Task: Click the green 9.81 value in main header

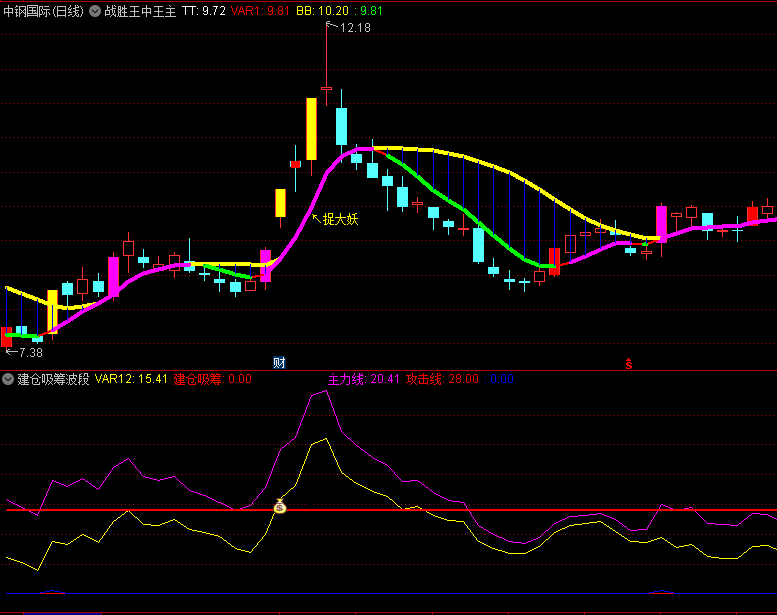Action: pos(371,11)
